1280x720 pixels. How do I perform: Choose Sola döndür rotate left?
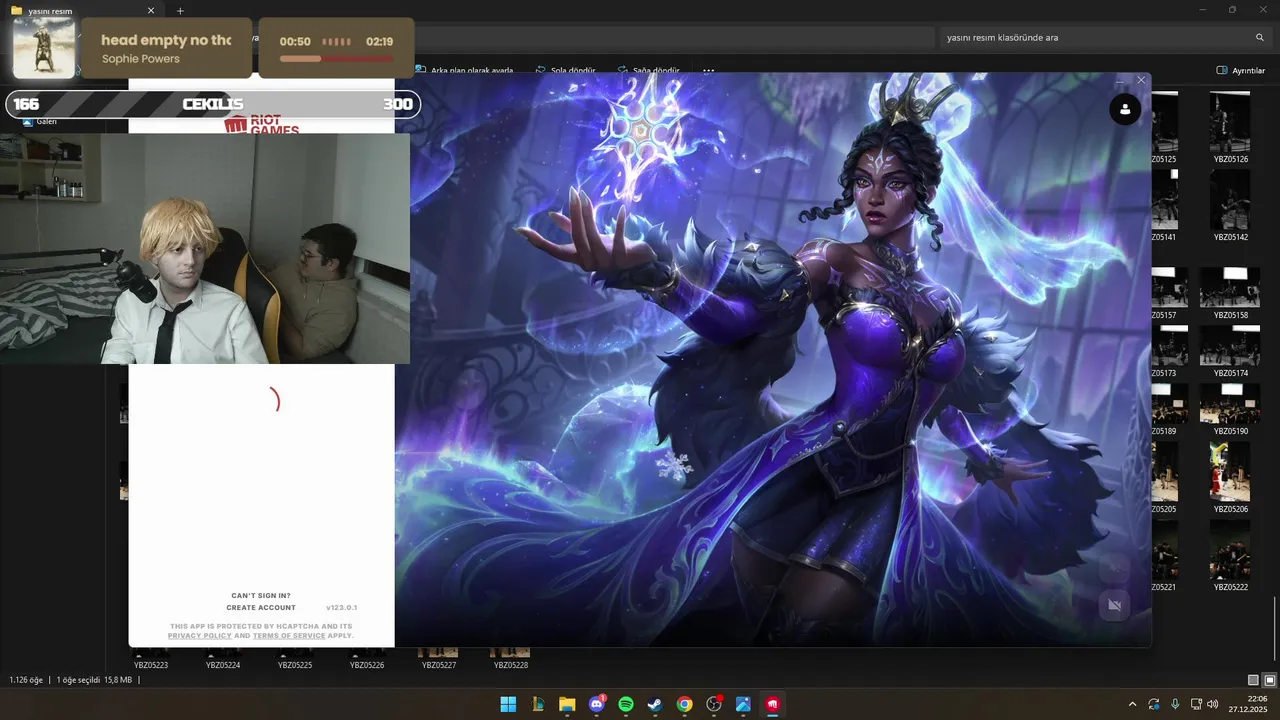click(x=565, y=71)
